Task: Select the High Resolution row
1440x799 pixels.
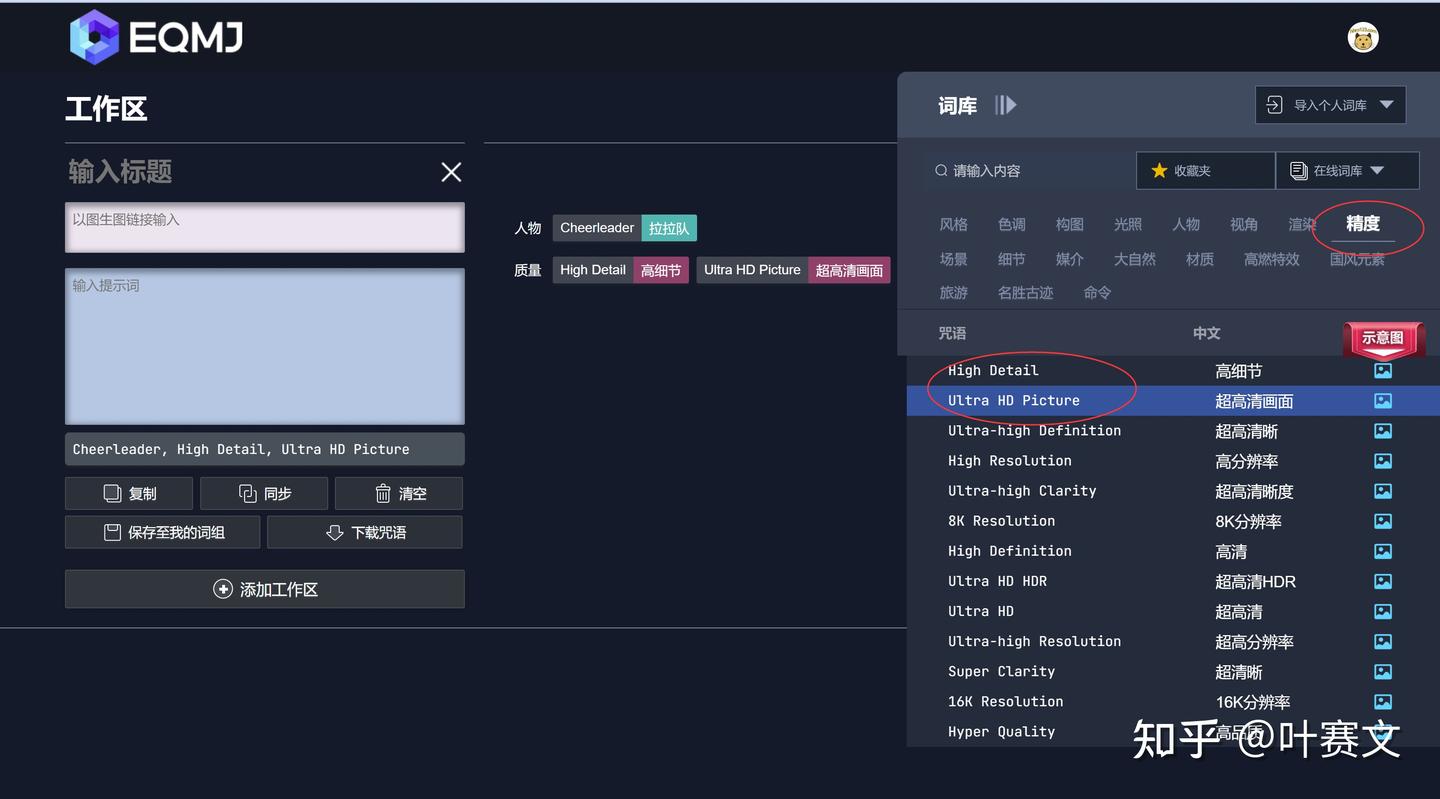Action: coord(1173,461)
